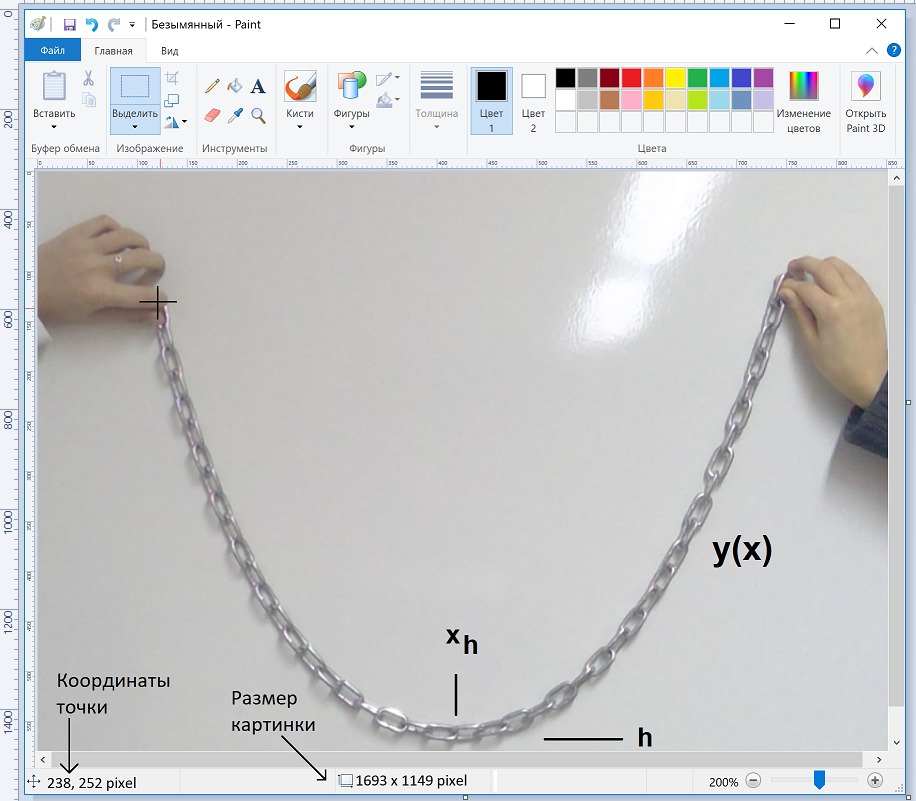Select the Fill with color (bucket) tool
This screenshot has height=801, width=916.
pos(235,86)
